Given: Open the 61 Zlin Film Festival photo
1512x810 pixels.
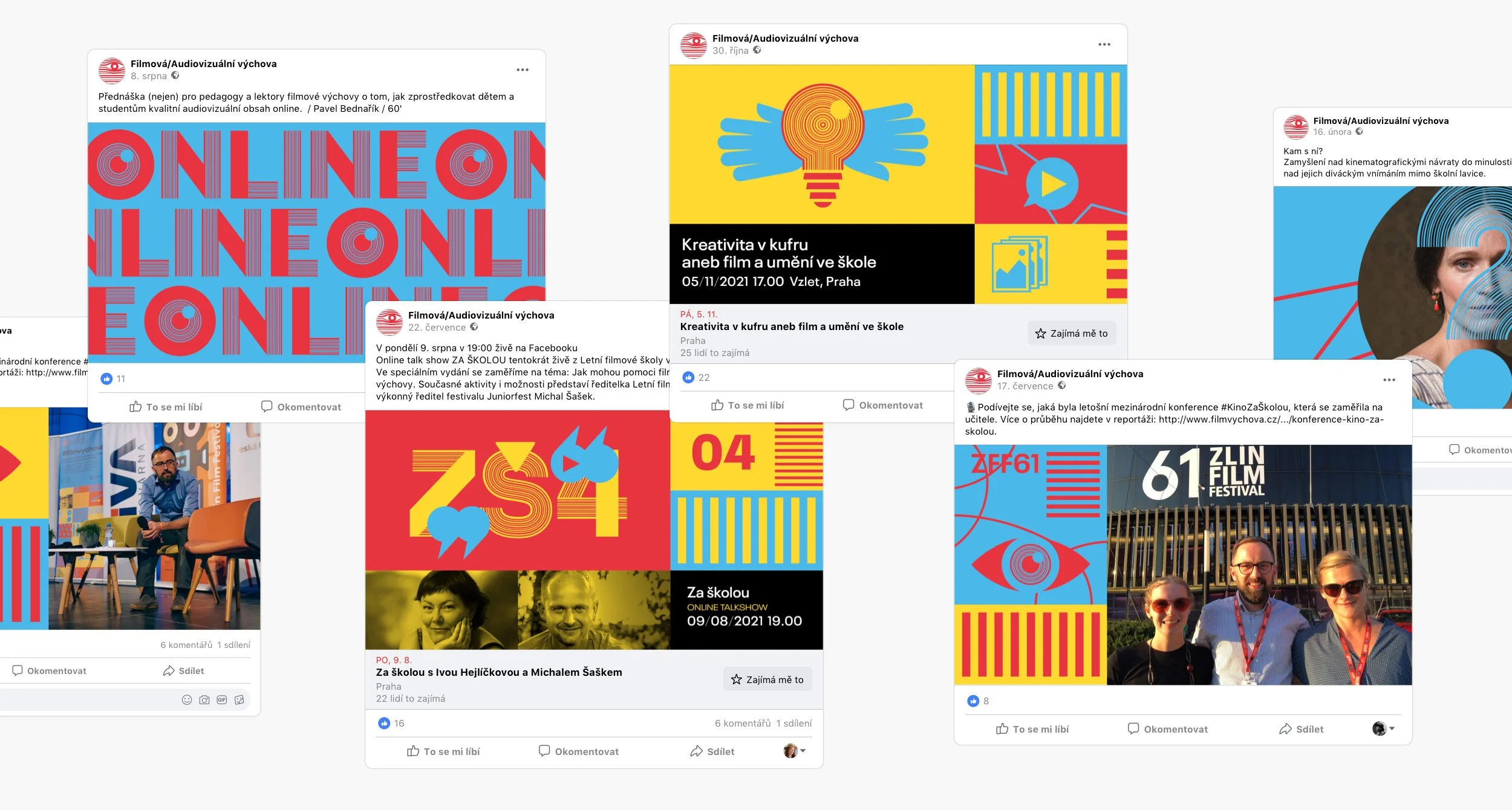Looking at the screenshot, I should coord(1259,565).
